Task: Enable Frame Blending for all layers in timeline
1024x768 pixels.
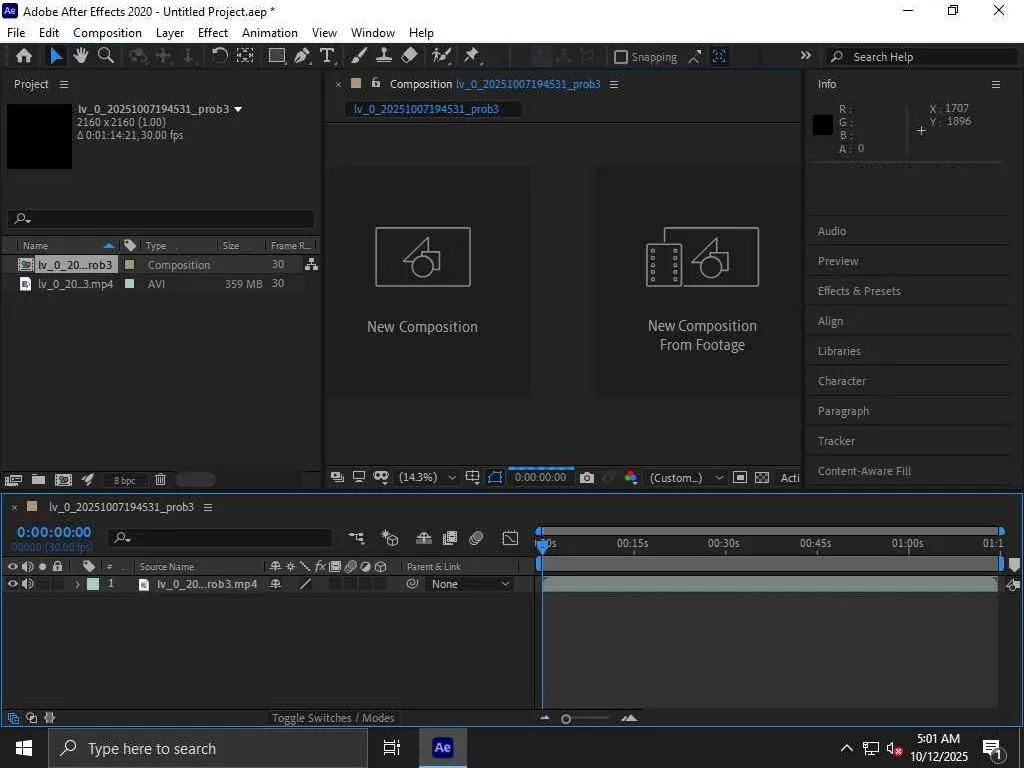Action: pyautogui.click(x=450, y=538)
